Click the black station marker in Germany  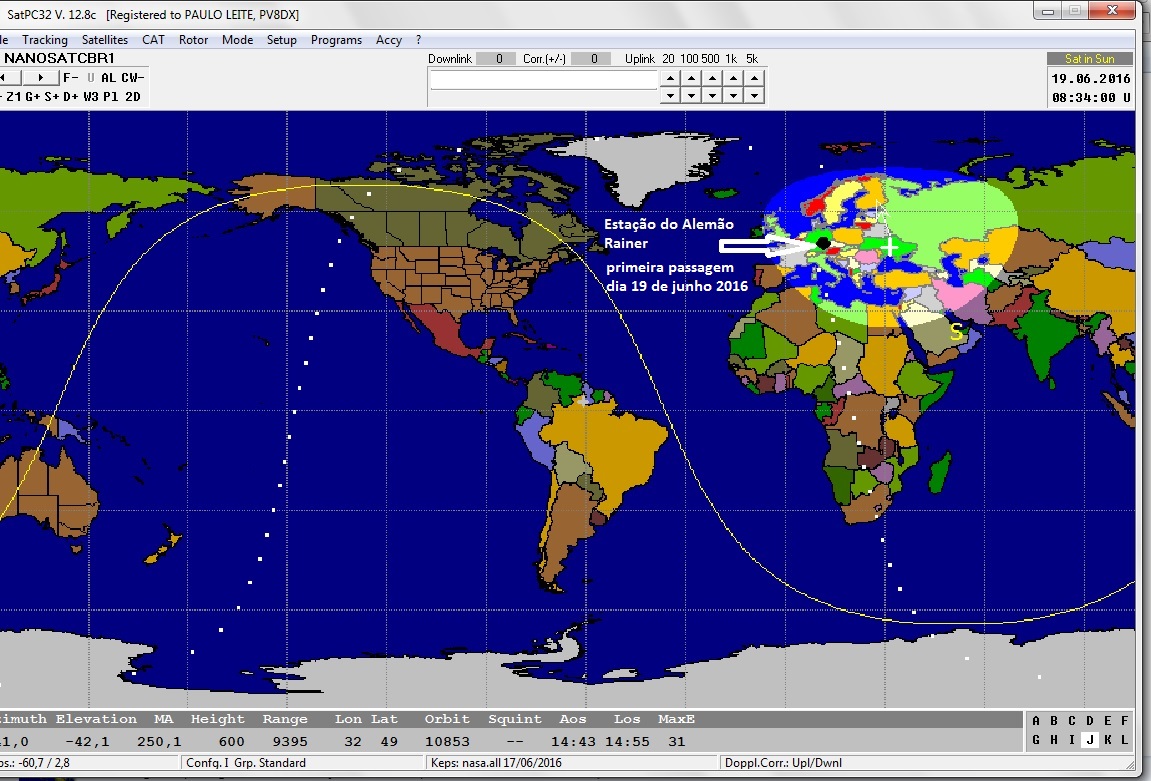[822, 243]
